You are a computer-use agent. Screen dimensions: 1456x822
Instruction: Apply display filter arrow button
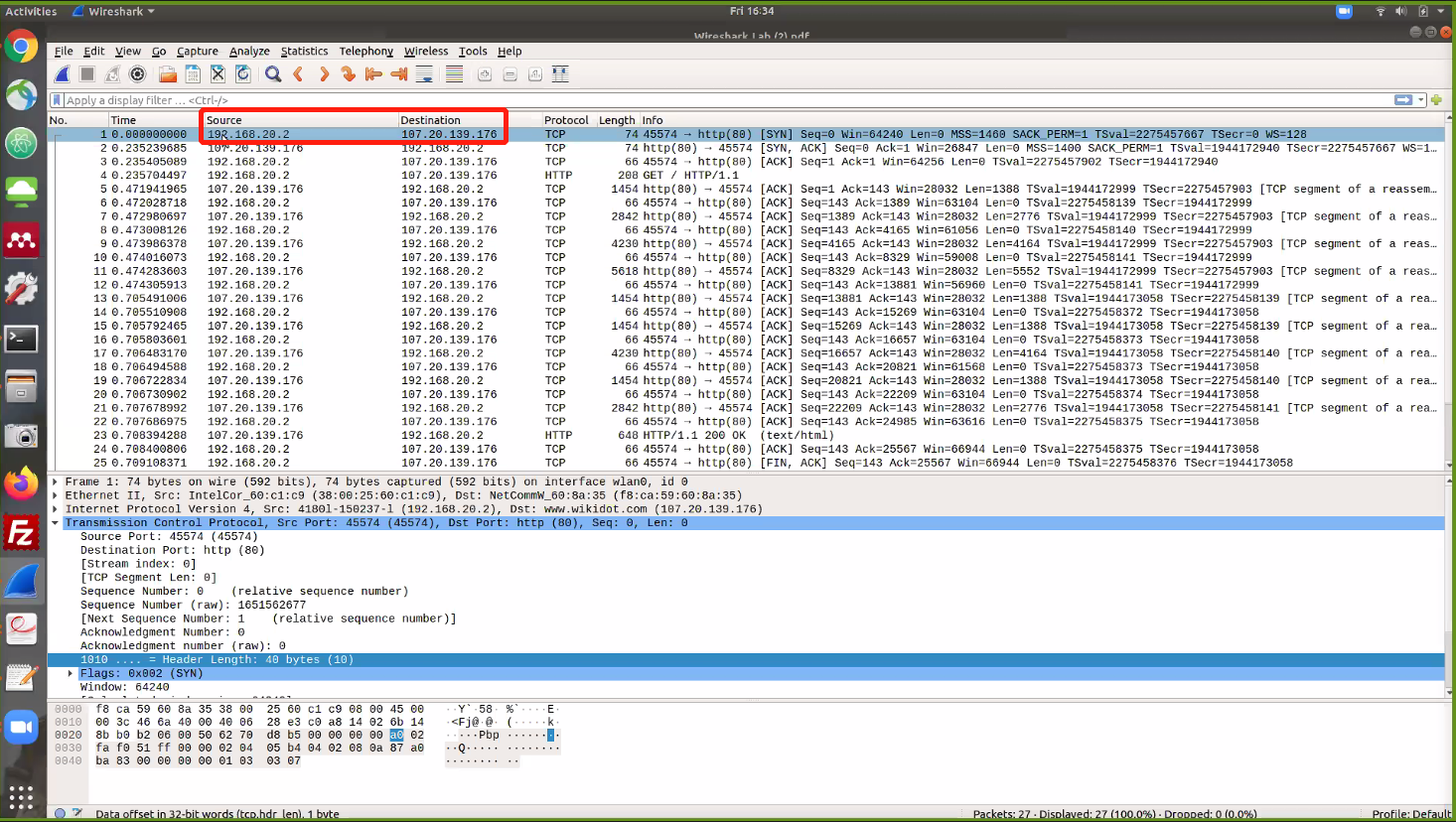click(x=1403, y=100)
